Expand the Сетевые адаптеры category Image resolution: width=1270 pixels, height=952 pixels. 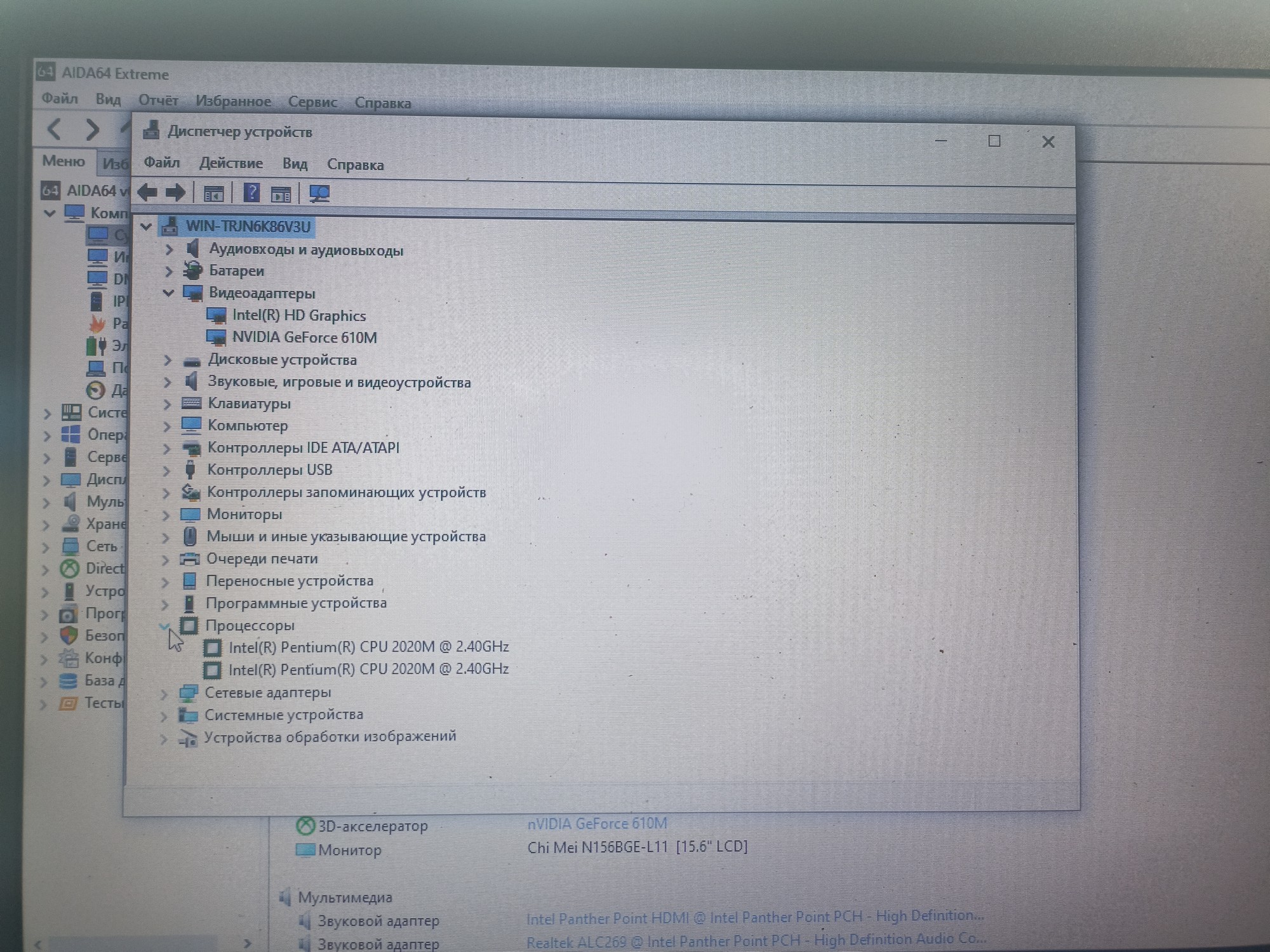[x=164, y=694]
